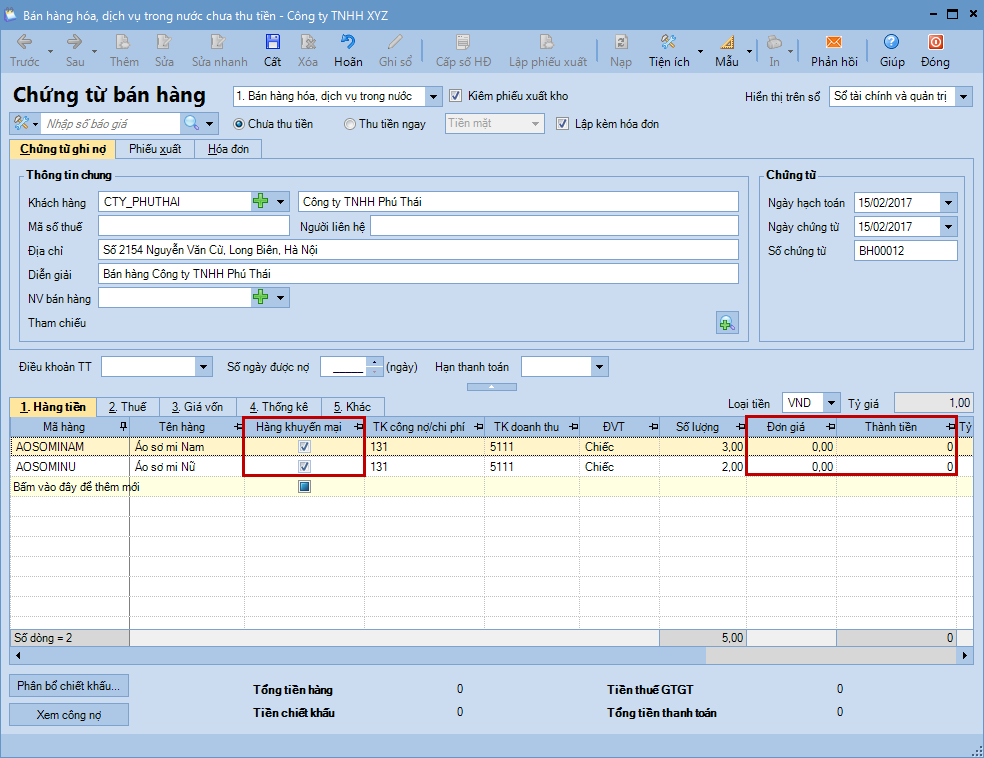Select the Thu tiền ngay radio button
984x758 pixels.
[x=349, y=124]
